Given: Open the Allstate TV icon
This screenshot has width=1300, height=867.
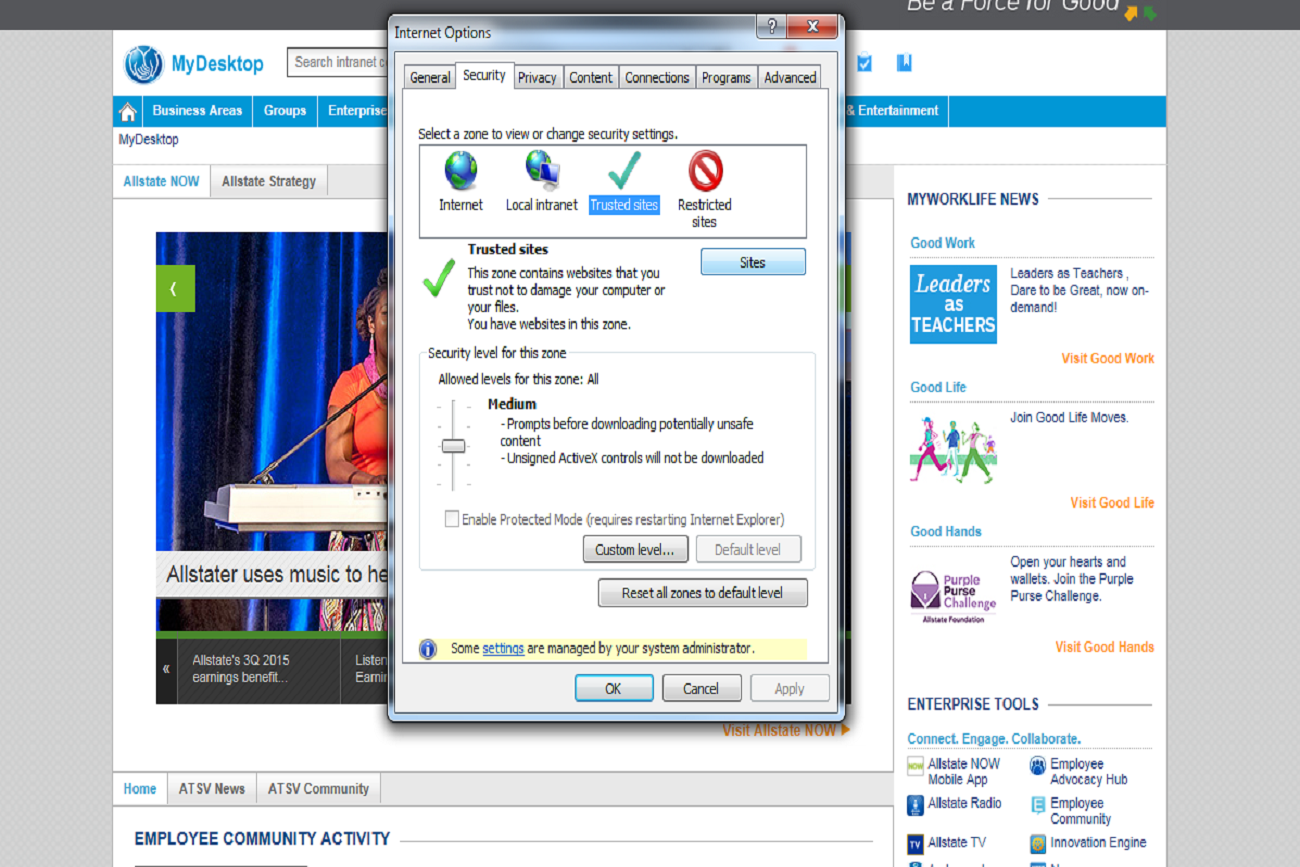Looking at the screenshot, I should [x=915, y=845].
